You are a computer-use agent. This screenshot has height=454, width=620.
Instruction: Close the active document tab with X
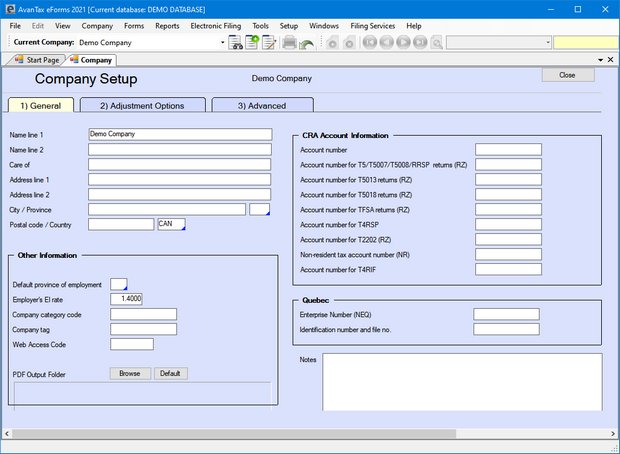click(x=610, y=60)
